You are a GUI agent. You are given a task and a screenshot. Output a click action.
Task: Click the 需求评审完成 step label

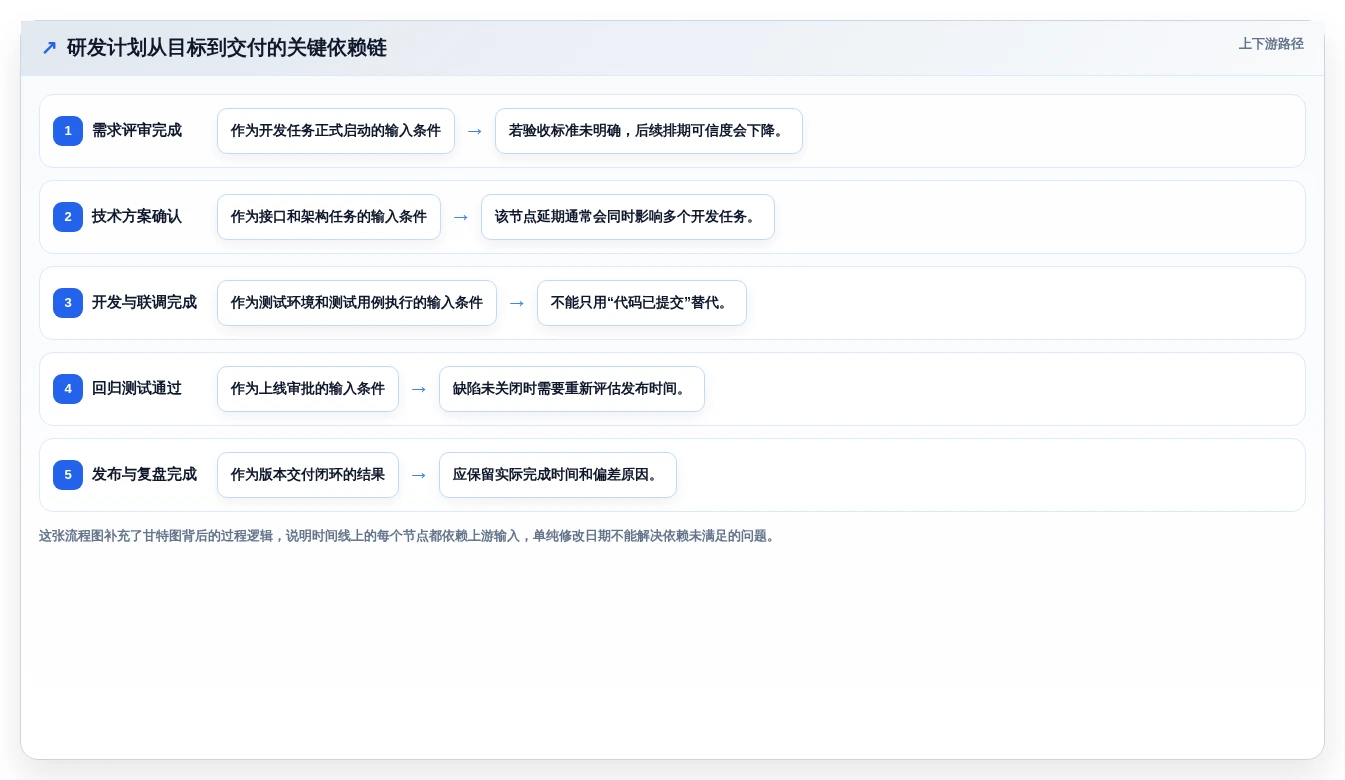[137, 131]
